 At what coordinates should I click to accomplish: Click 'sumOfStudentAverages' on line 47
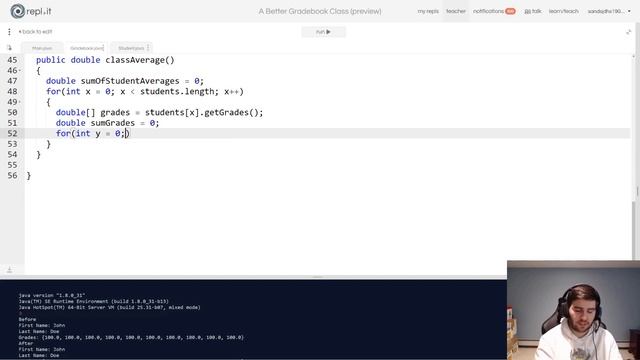tap(130, 81)
